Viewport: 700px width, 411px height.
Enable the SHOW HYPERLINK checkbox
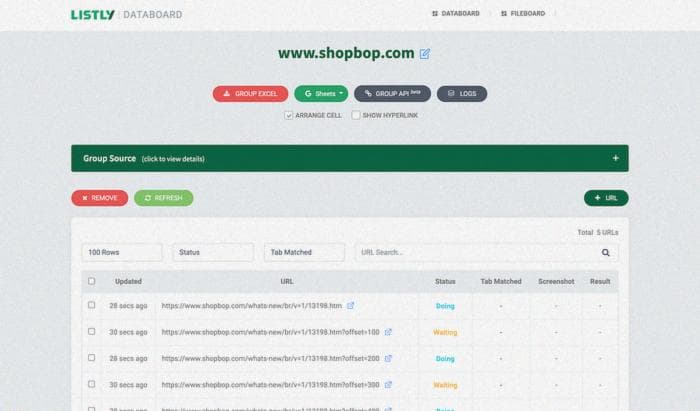(356, 115)
